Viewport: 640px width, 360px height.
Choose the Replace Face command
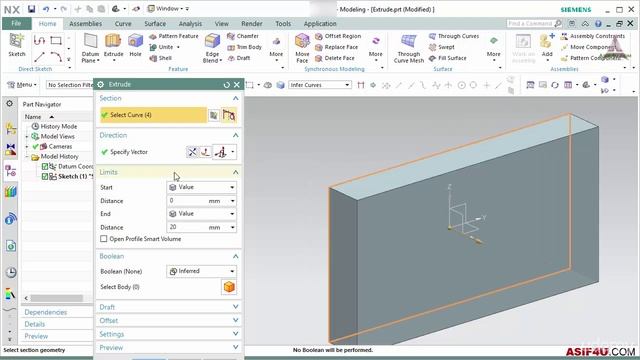point(337,47)
